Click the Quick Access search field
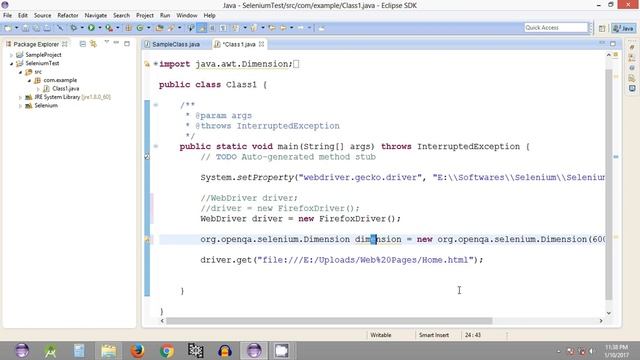 pos(556,28)
